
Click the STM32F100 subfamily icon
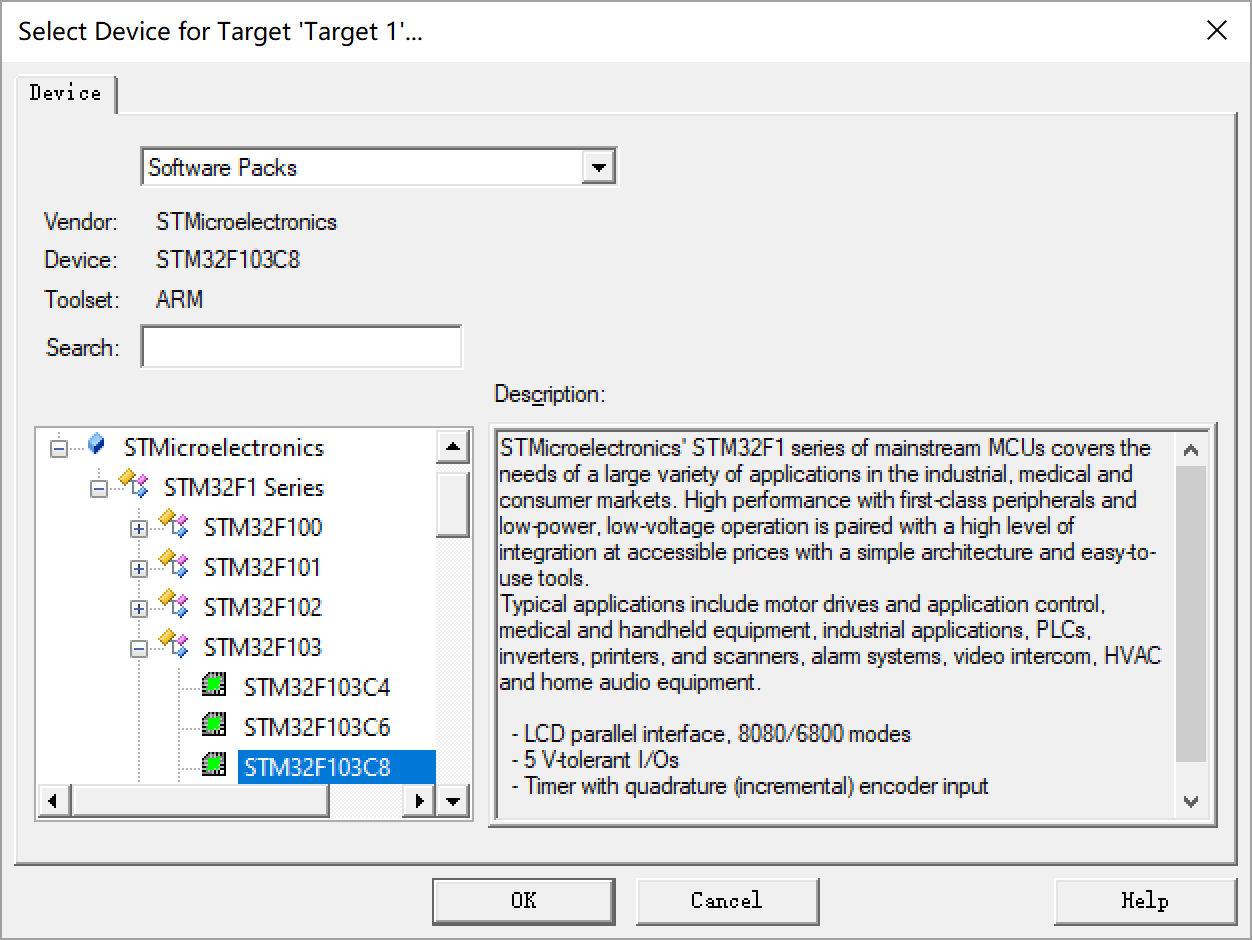tap(173, 525)
